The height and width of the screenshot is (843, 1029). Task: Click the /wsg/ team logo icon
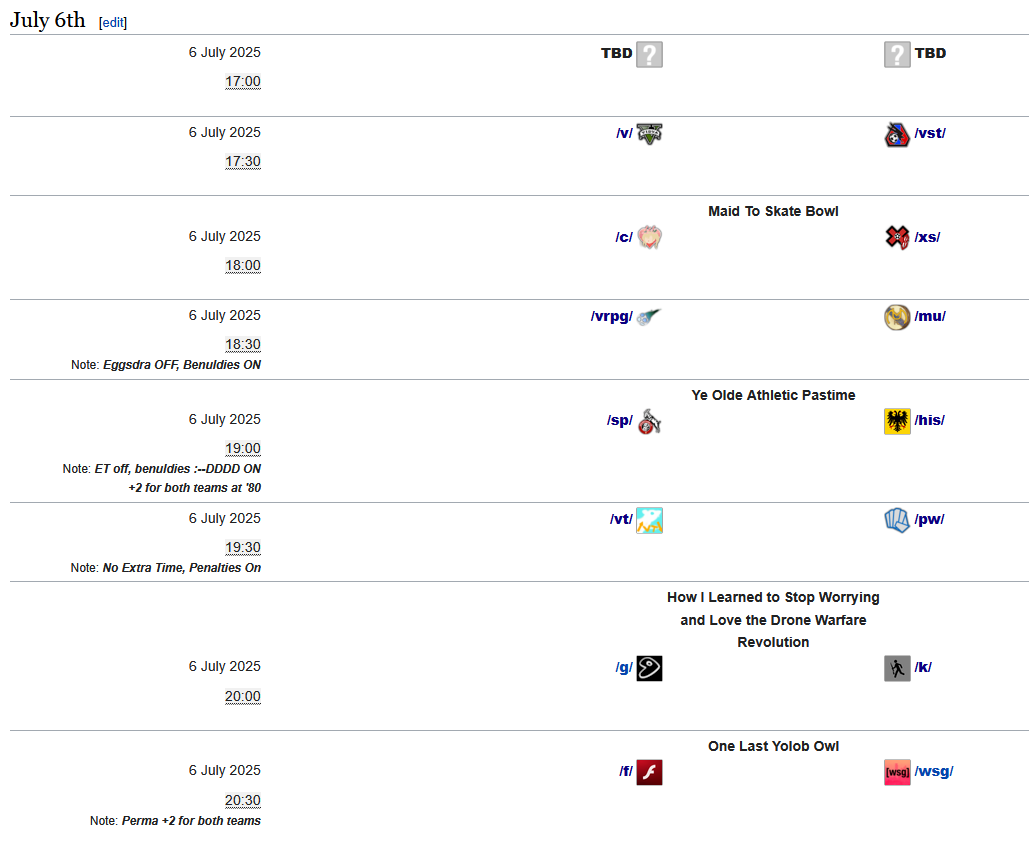(x=897, y=772)
